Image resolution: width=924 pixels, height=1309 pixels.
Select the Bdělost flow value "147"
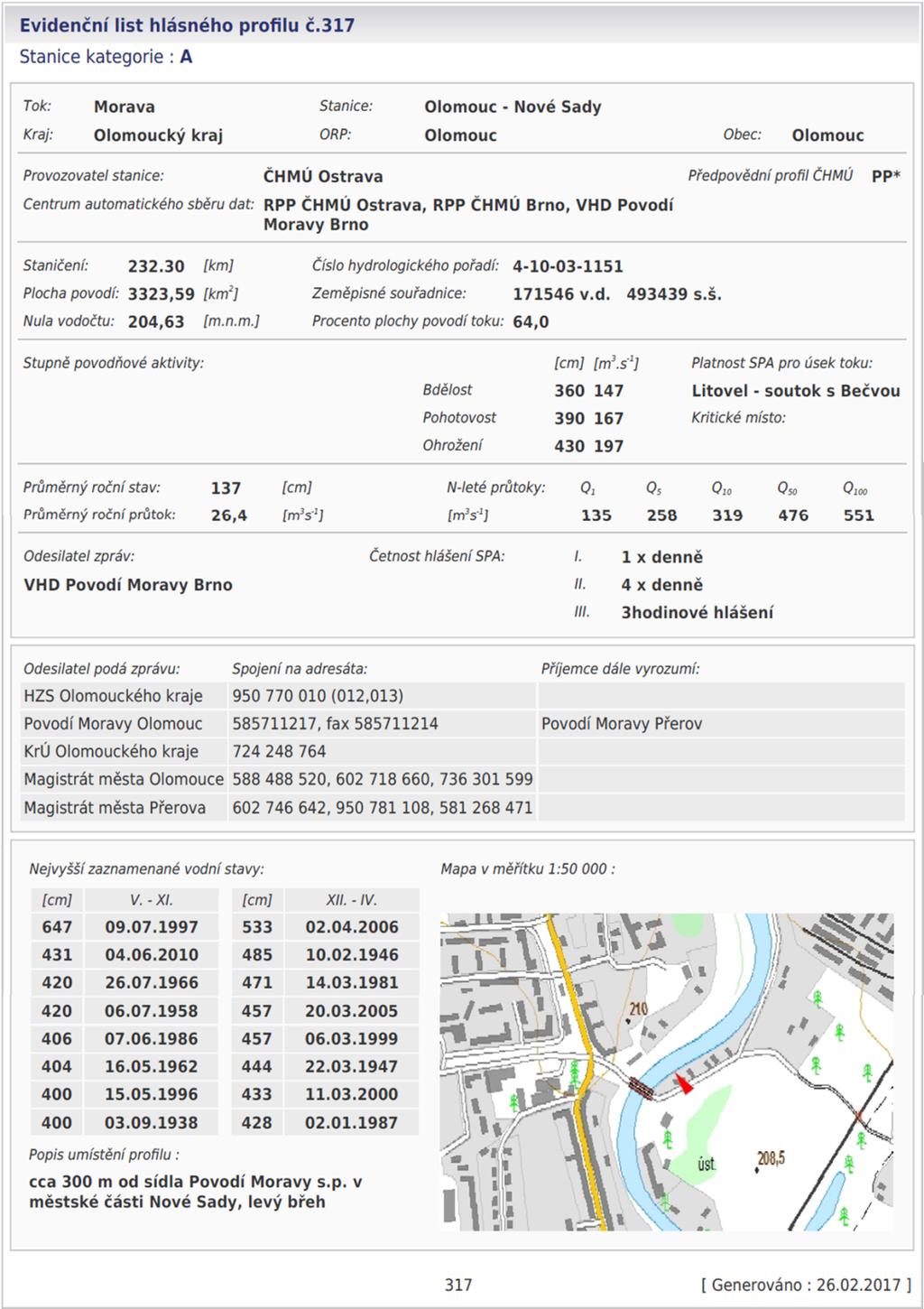click(608, 391)
